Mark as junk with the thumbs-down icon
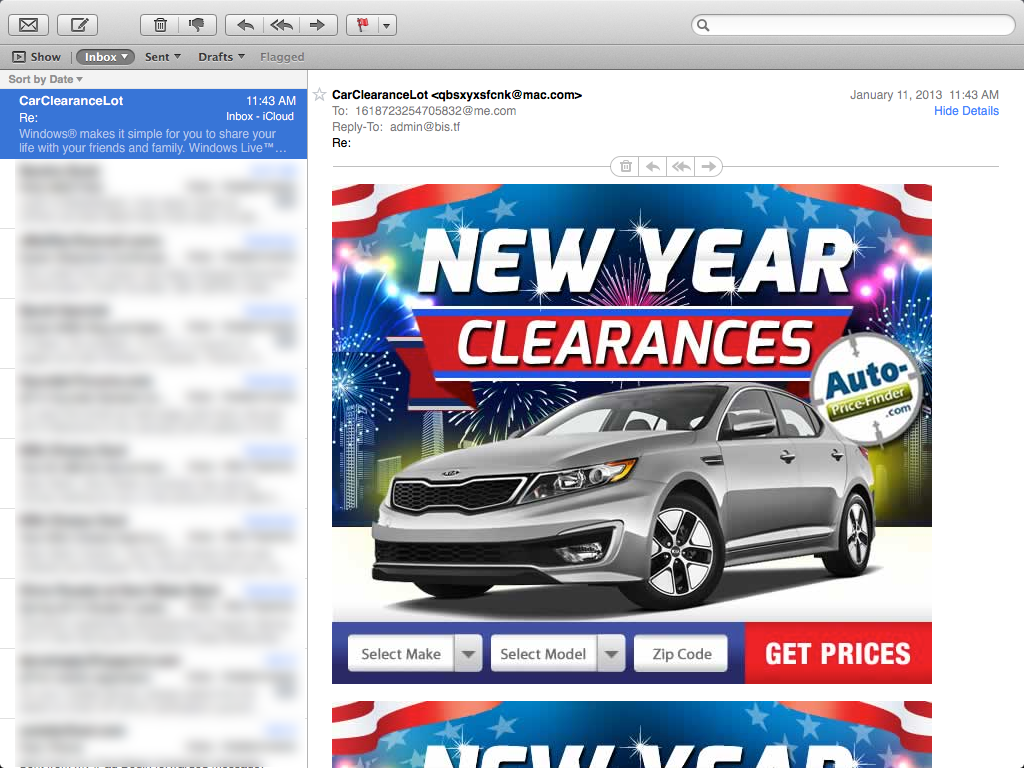The height and width of the screenshot is (768, 1024). [x=197, y=25]
